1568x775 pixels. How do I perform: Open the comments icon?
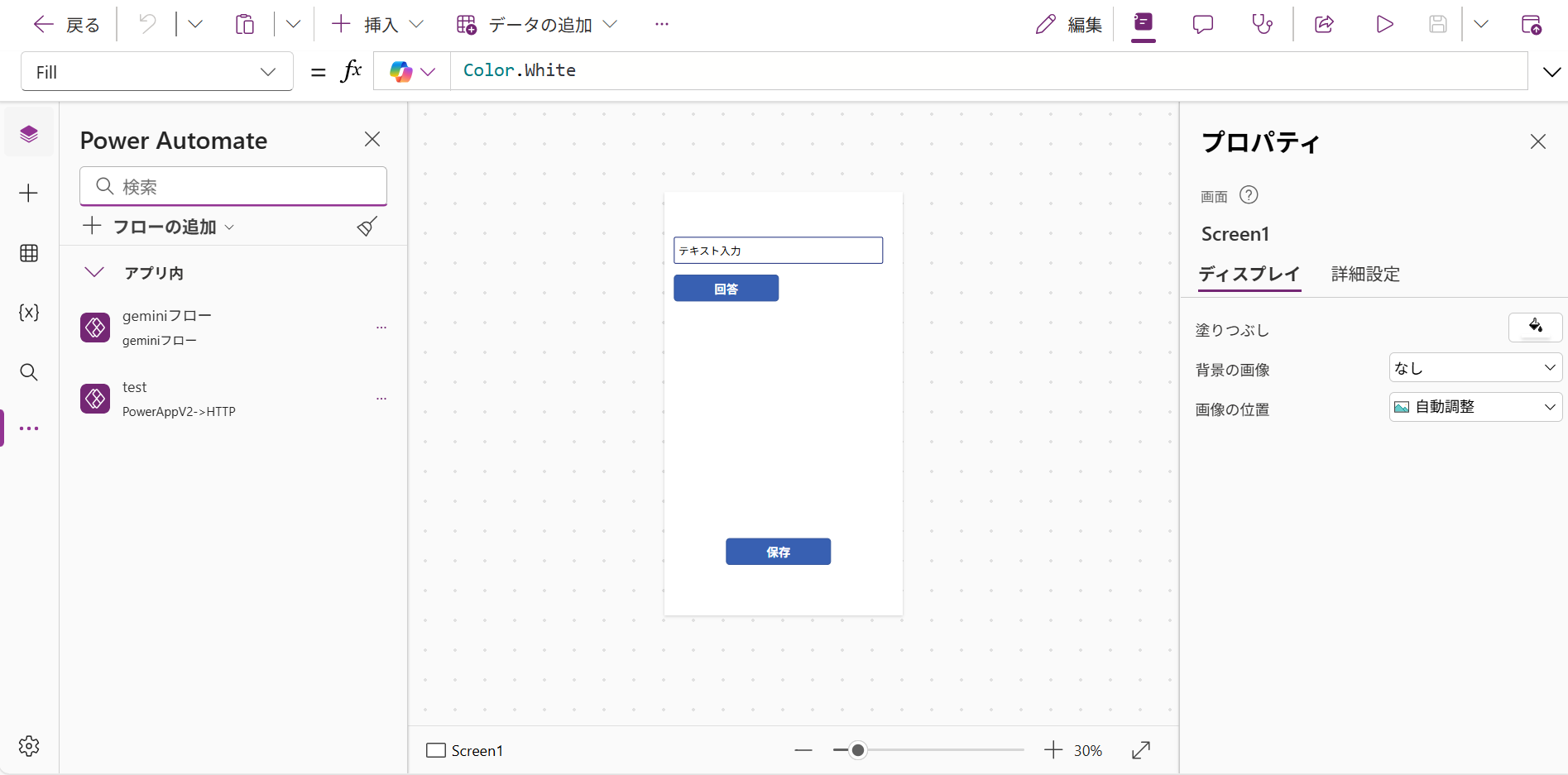point(1203,24)
